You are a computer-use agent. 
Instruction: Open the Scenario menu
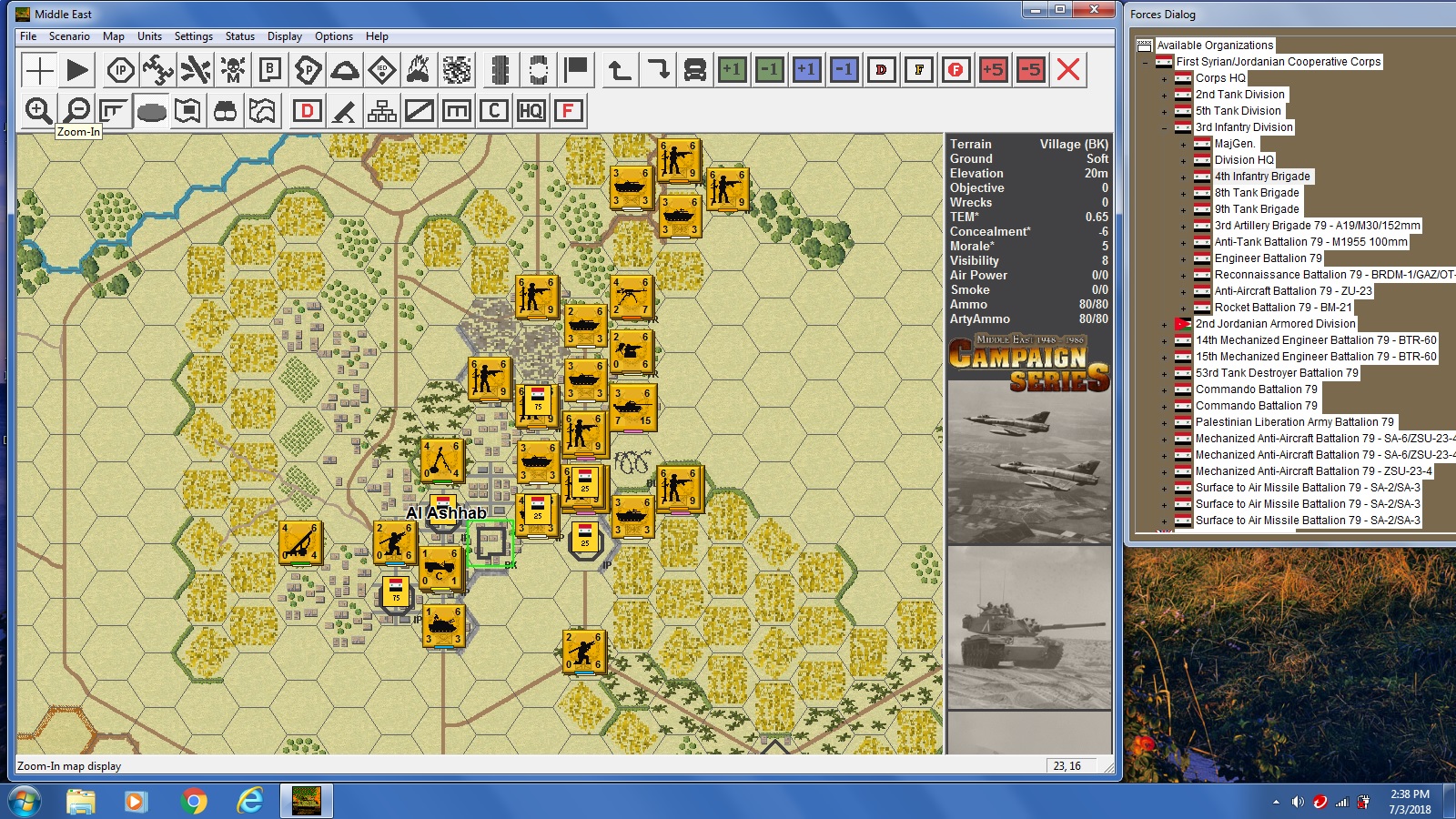coord(69,36)
